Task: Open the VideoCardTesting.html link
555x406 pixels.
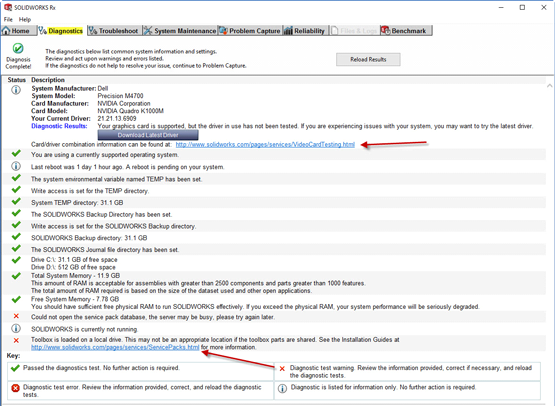Action: click(x=265, y=144)
